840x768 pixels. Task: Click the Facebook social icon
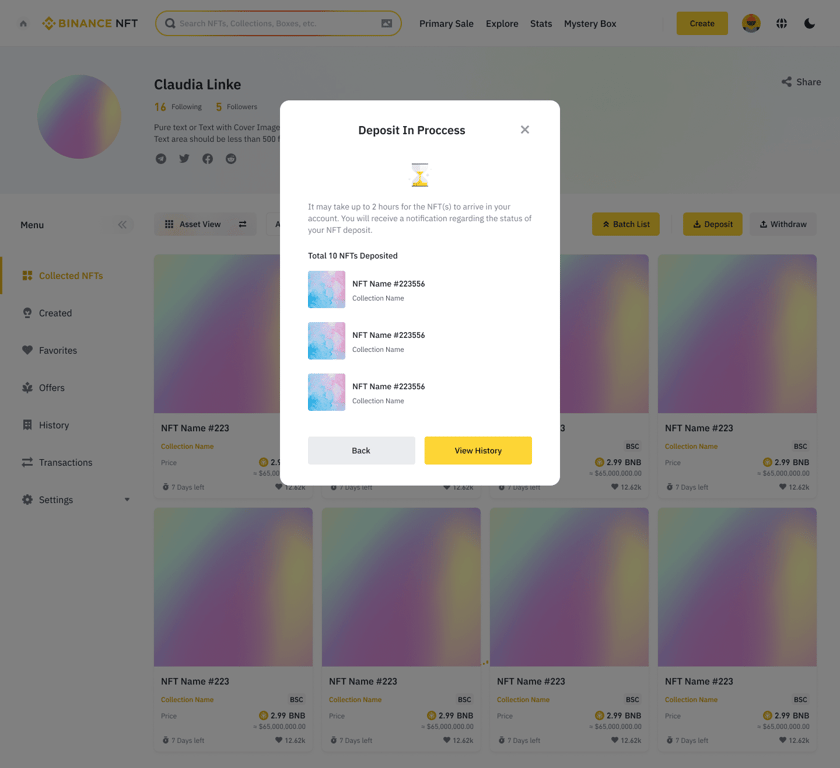207,158
